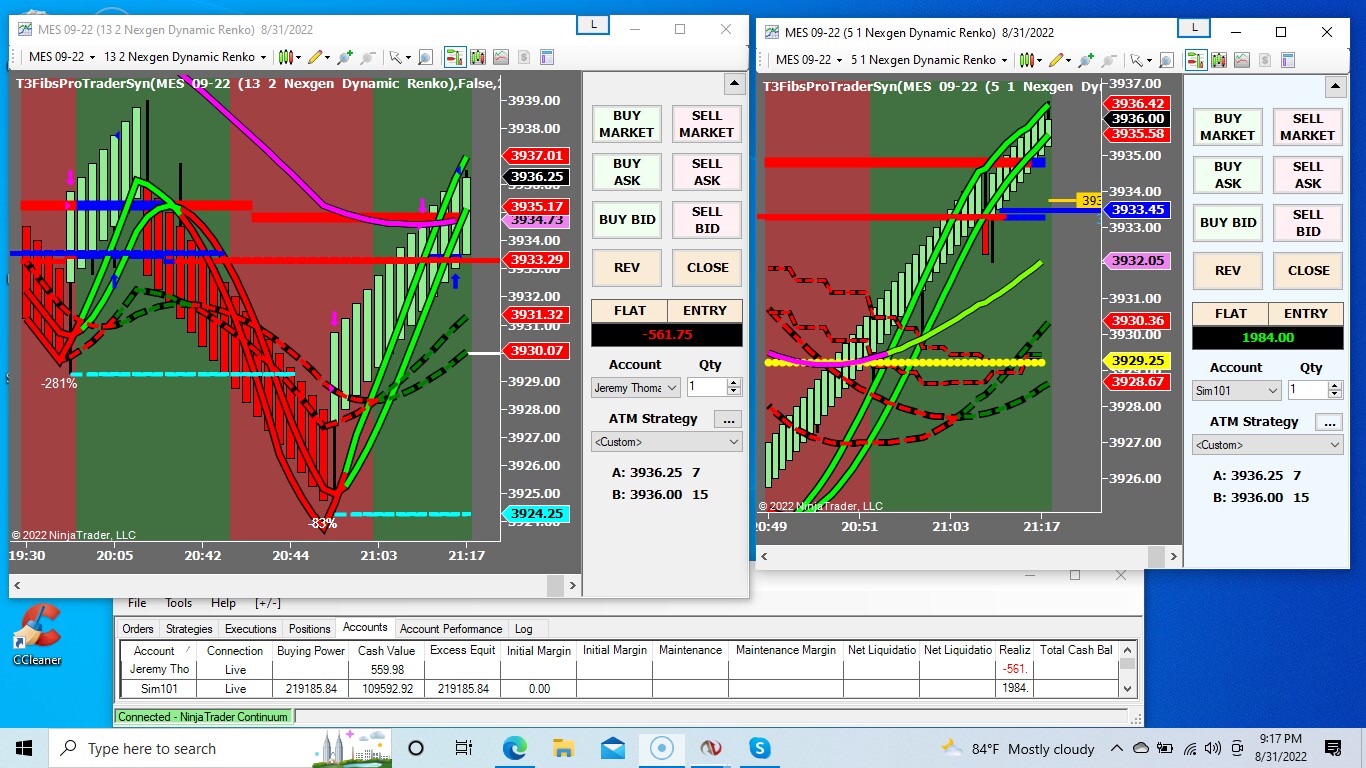Toggle Chart Trader in 13 2 Renko window
This screenshot has width=1366, height=768.
[x=455, y=57]
